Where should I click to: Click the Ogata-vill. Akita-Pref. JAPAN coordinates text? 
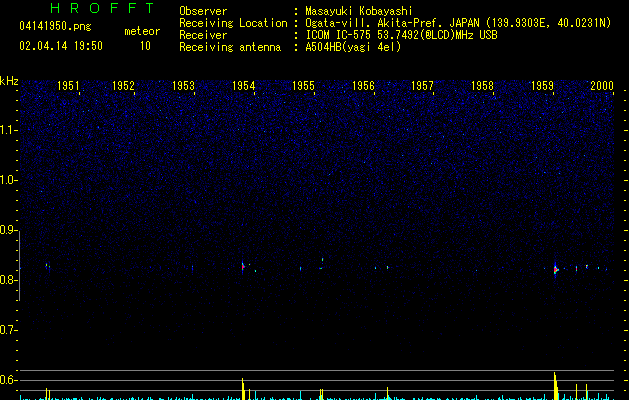point(458,23)
